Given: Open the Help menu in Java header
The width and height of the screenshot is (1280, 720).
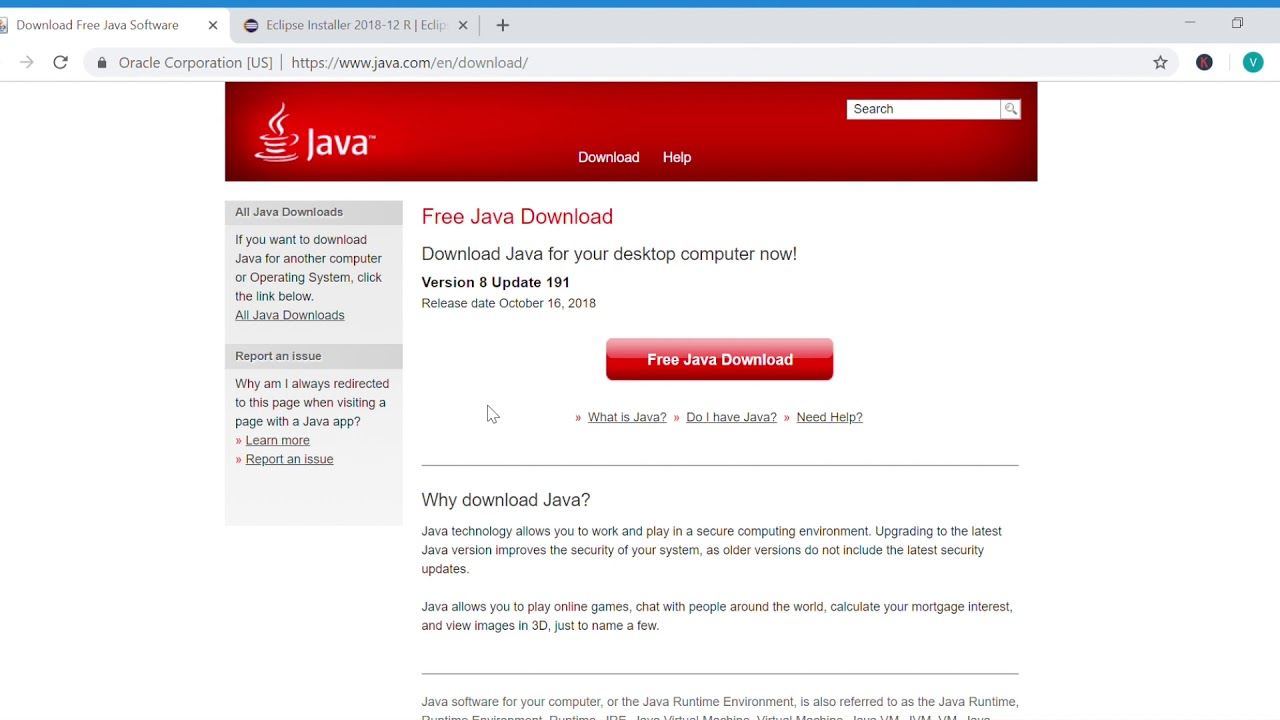Looking at the screenshot, I should tap(677, 157).
